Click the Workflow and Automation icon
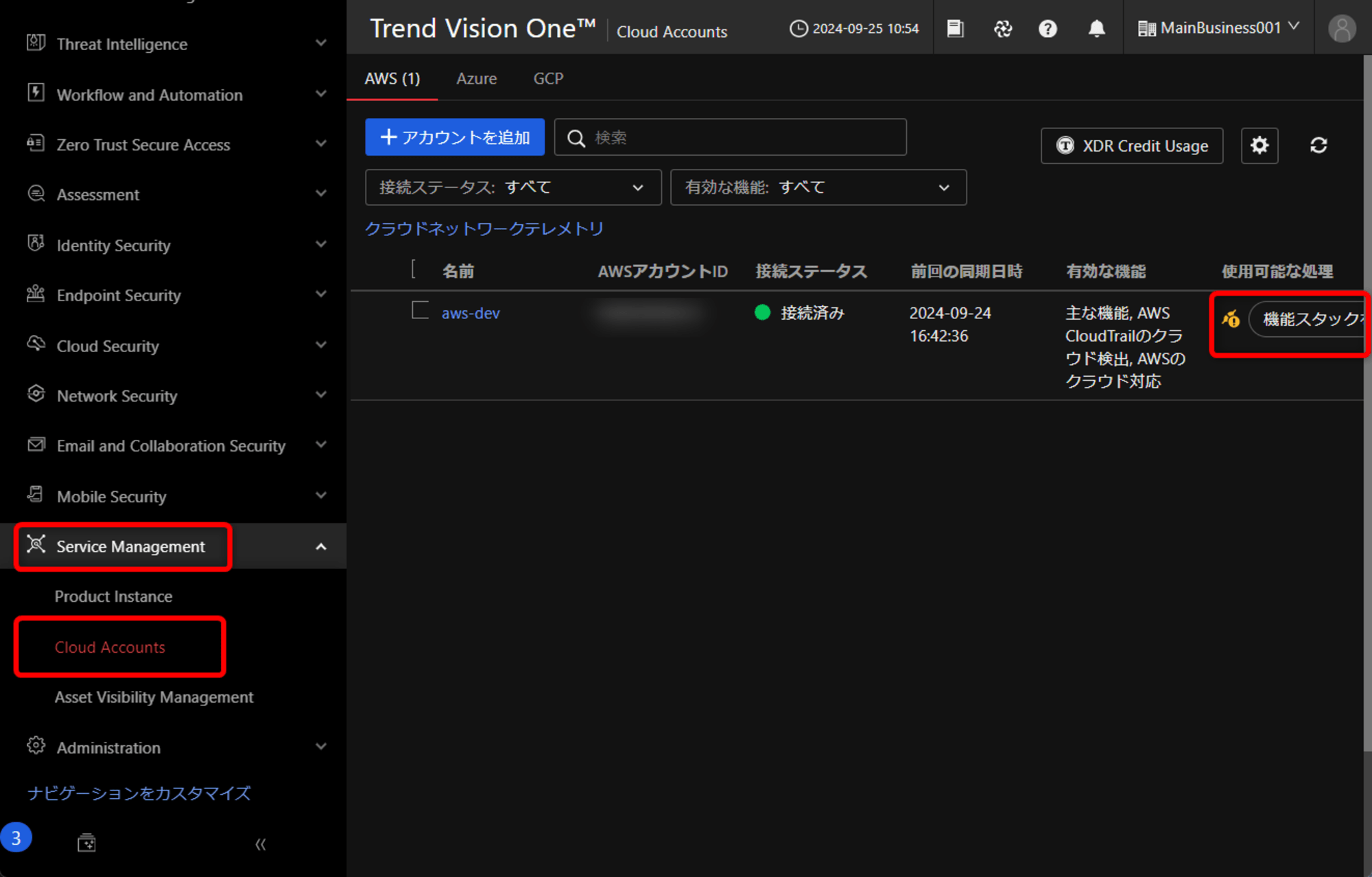1372x877 pixels. tap(36, 93)
